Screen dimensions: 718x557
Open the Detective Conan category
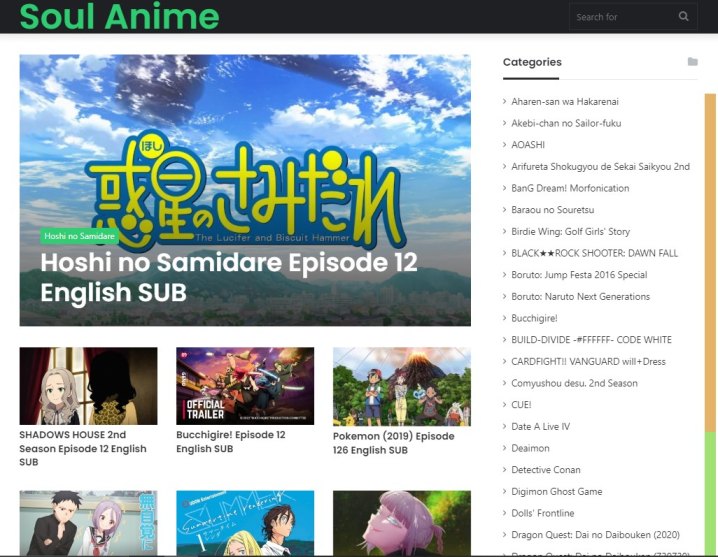546,470
